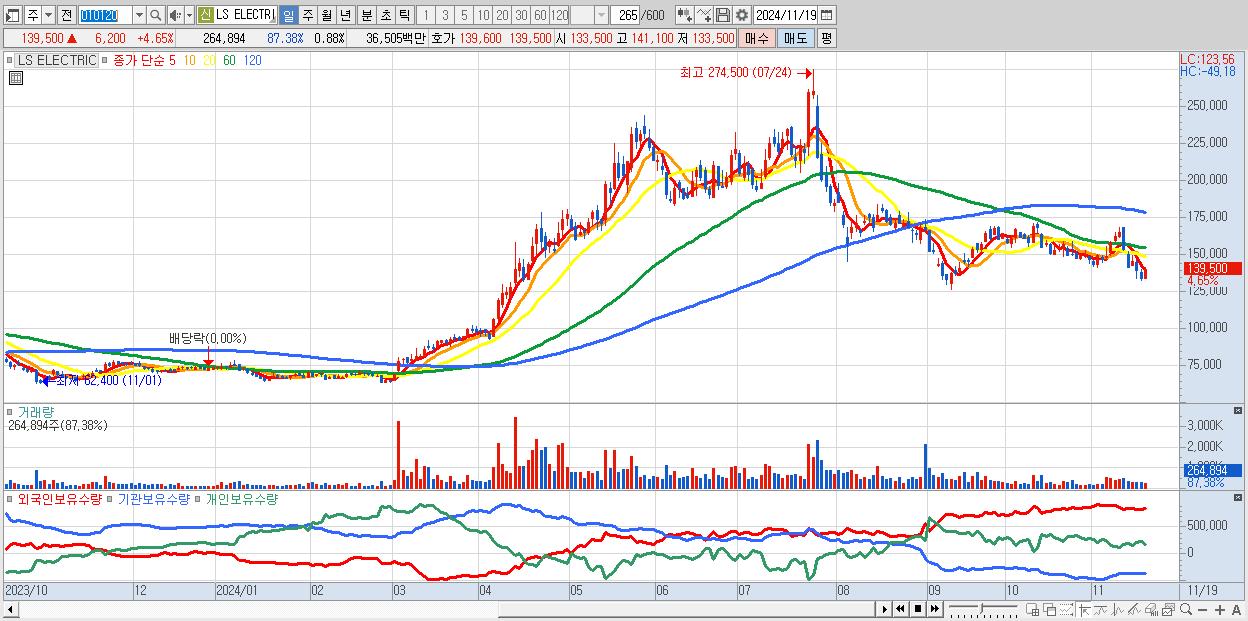The width and height of the screenshot is (1248, 621).
Task: Click the 종가 단순 moving average label
Action: click(139, 60)
